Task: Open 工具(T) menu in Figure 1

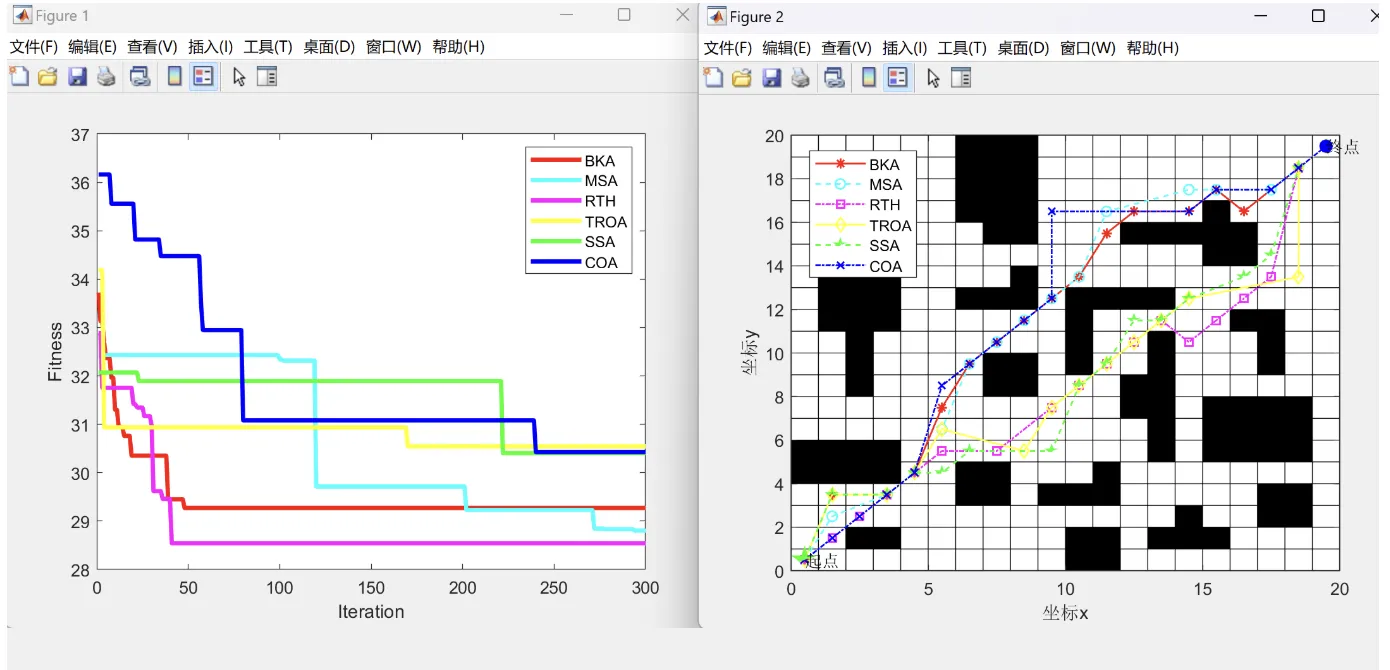Action: pos(268,47)
